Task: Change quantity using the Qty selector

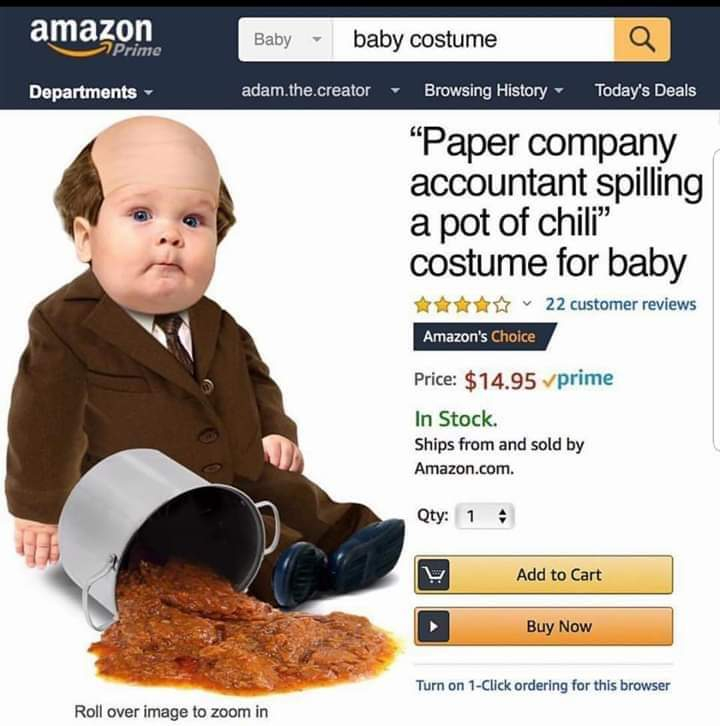Action: (x=485, y=516)
